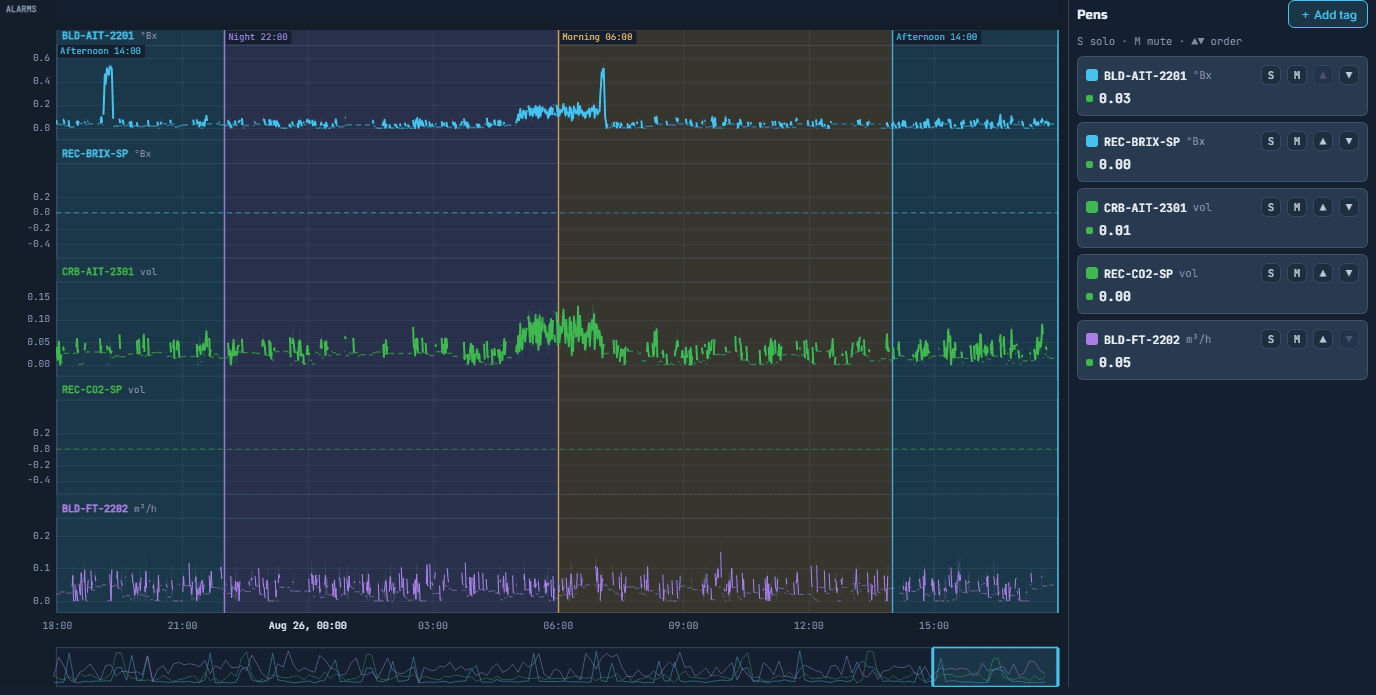Move CRB-AIT-2301 pen down in order

[1349, 207]
